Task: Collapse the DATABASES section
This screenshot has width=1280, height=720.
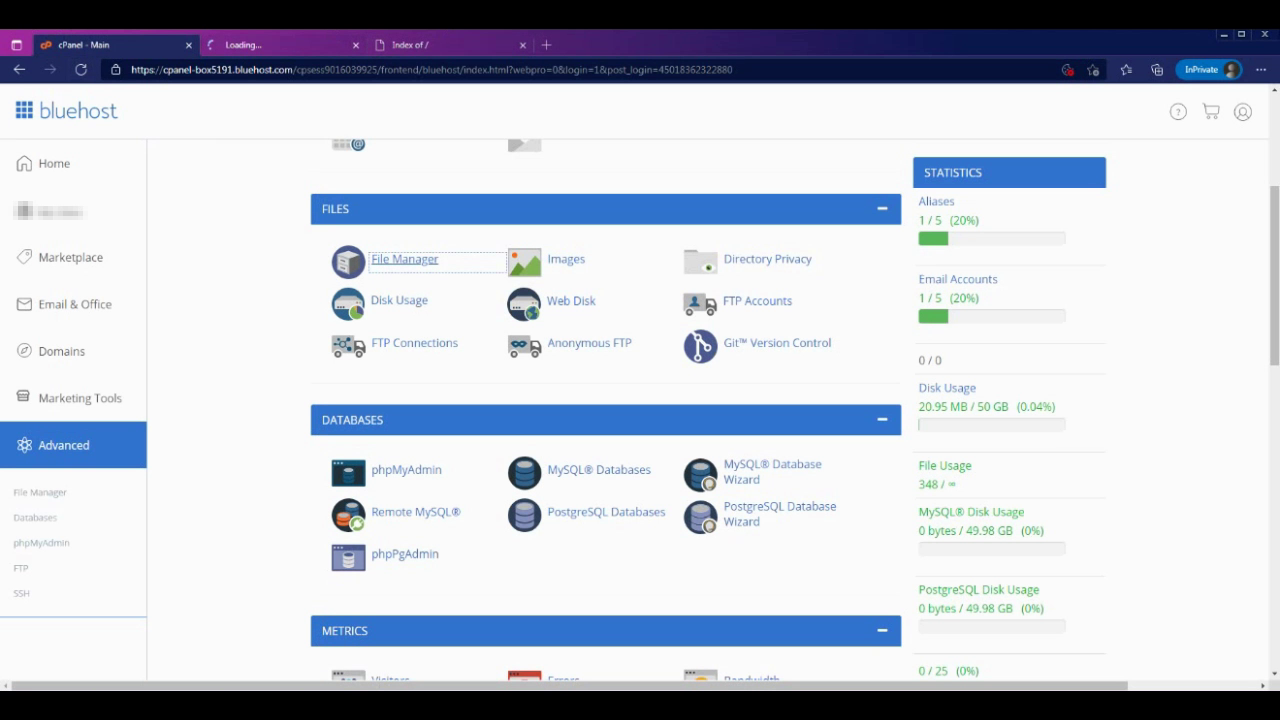Action: coord(882,420)
